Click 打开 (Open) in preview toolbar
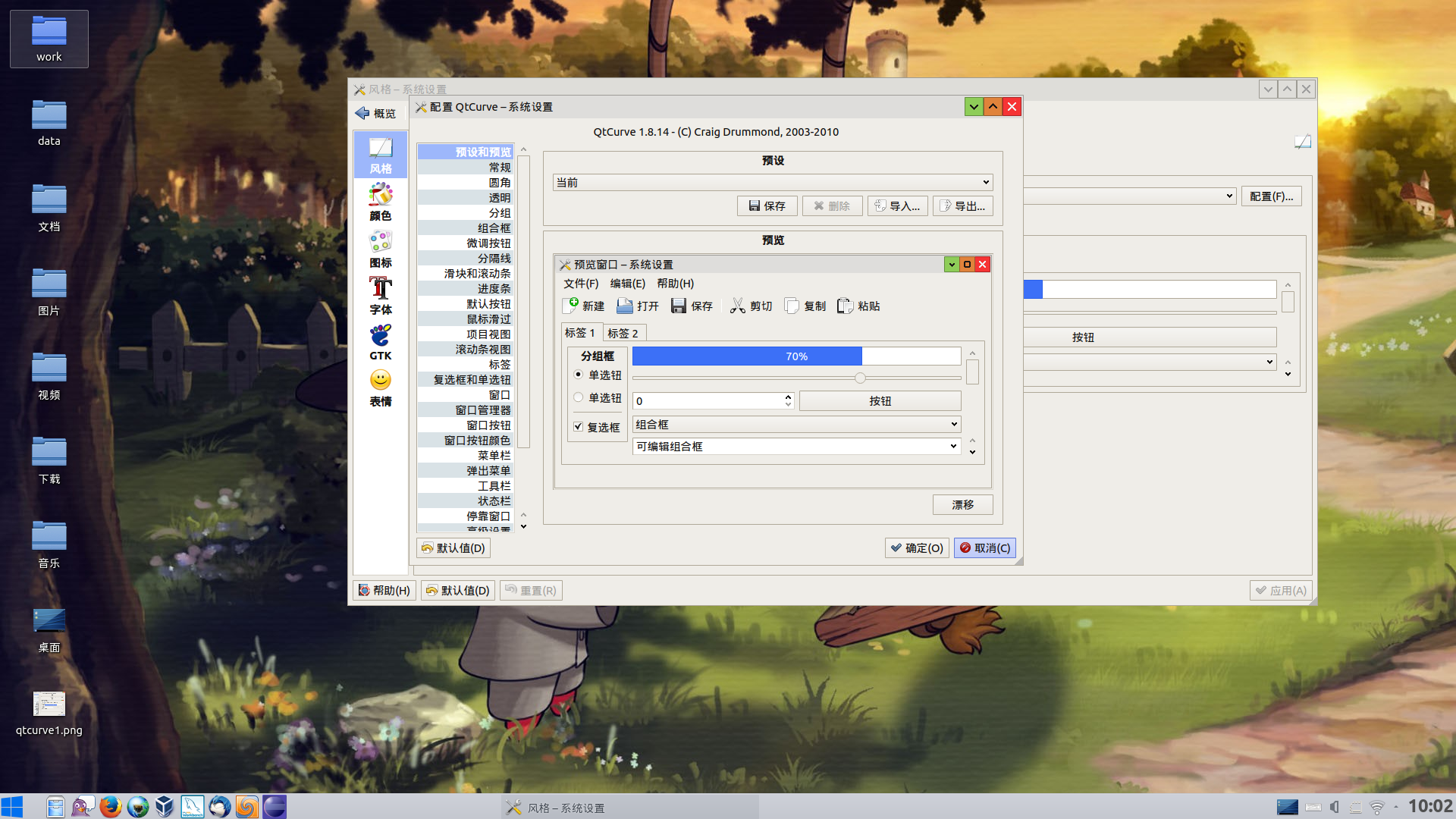 point(638,306)
